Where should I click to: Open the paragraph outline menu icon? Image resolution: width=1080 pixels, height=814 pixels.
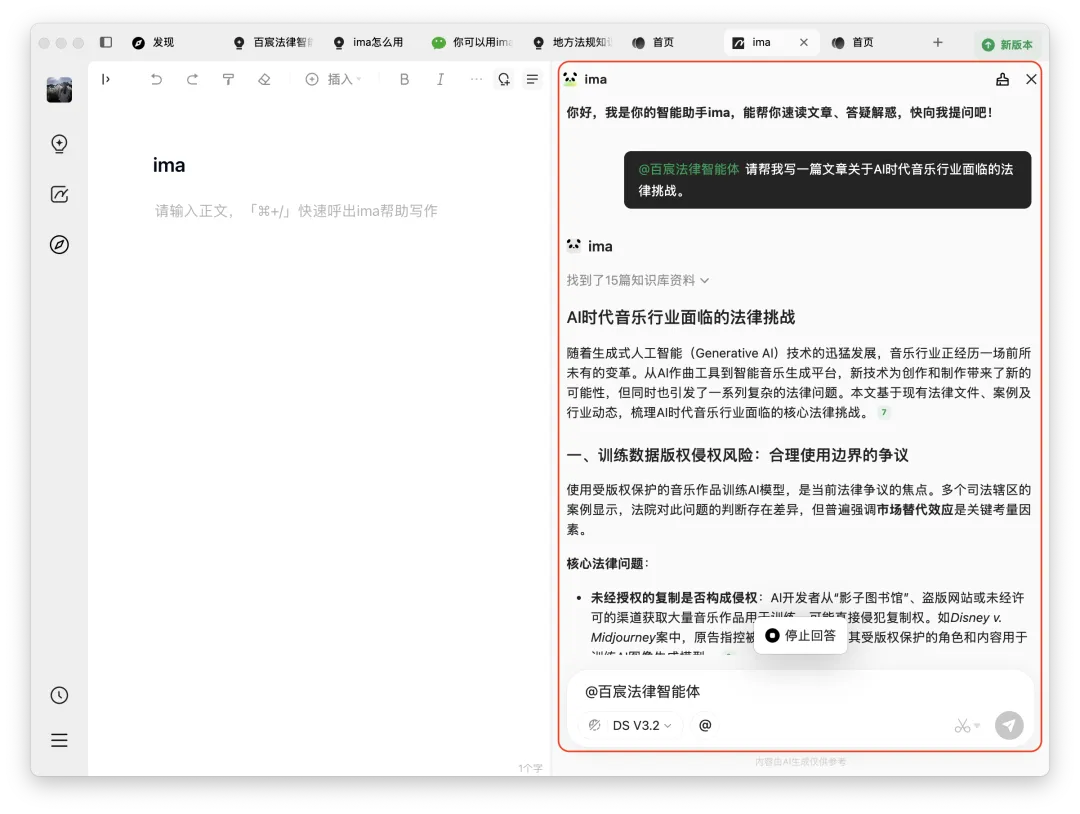tap(532, 79)
